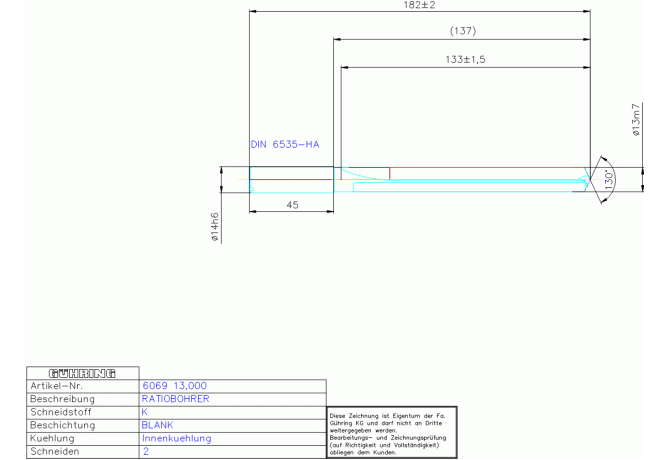Click the Schneidstoff label cell

pyautogui.click(x=62, y=411)
